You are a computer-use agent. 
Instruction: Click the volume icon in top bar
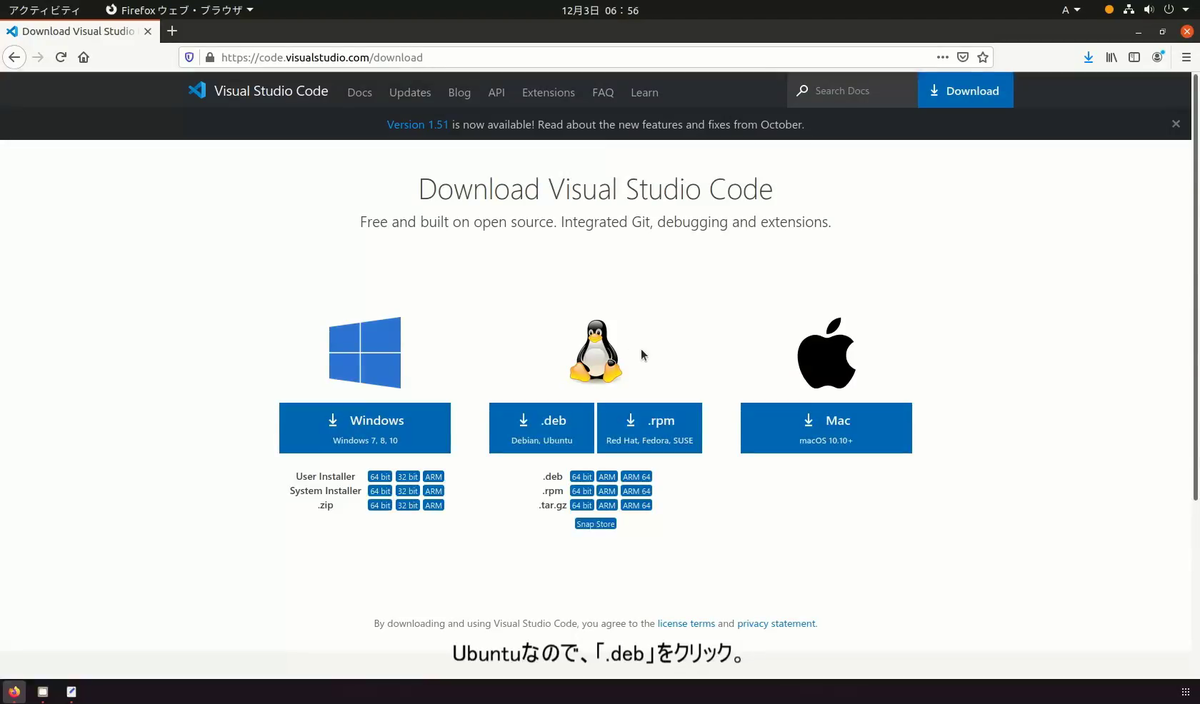click(1148, 10)
